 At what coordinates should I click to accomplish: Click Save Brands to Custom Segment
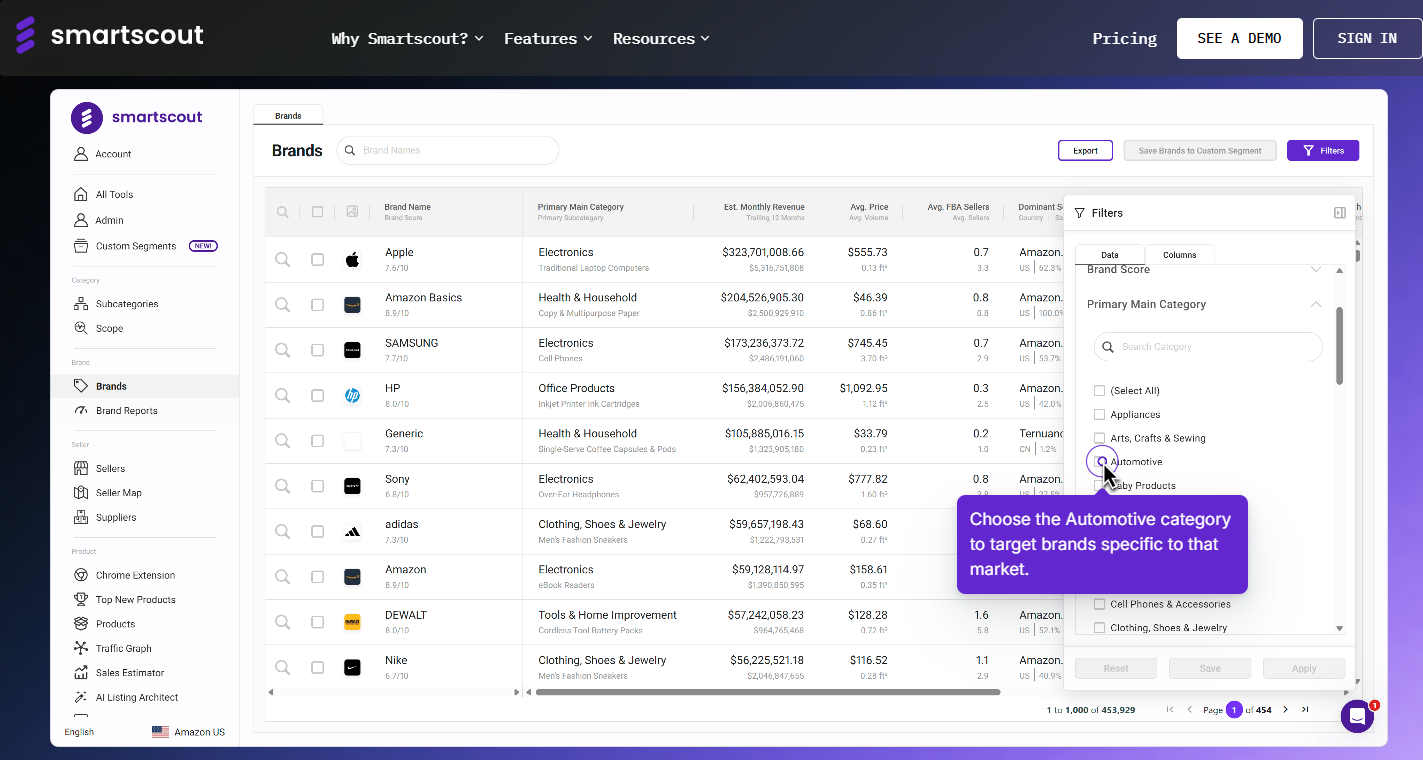click(x=1200, y=151)
